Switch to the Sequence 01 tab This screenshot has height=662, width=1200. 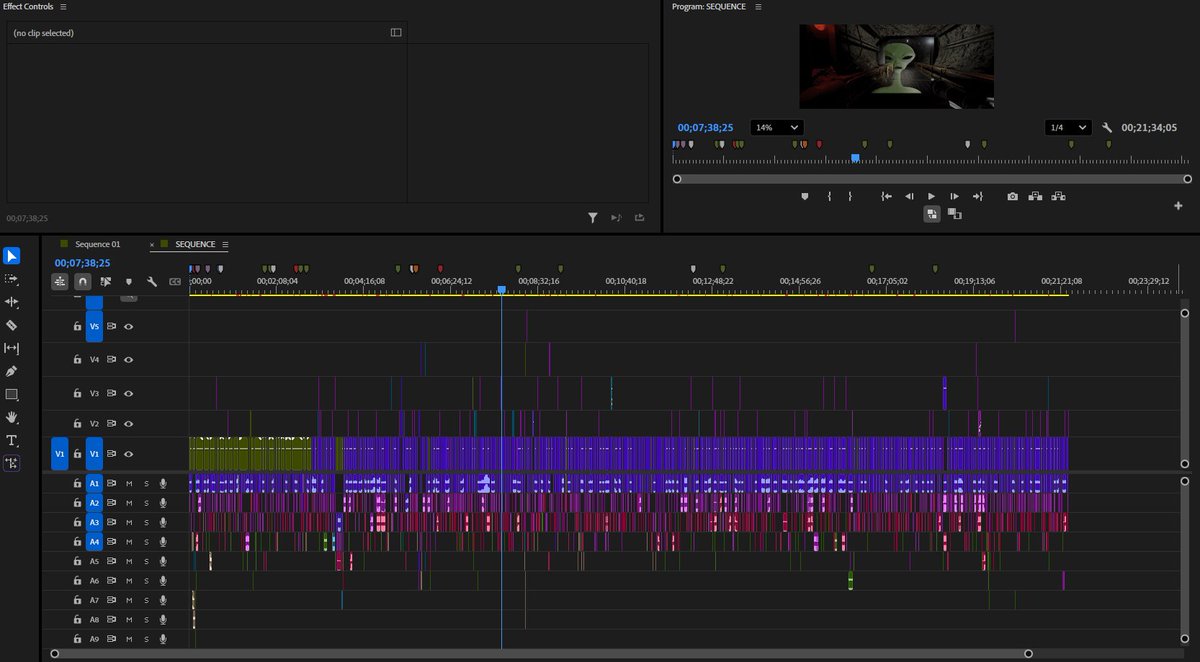tap(97, 244)
